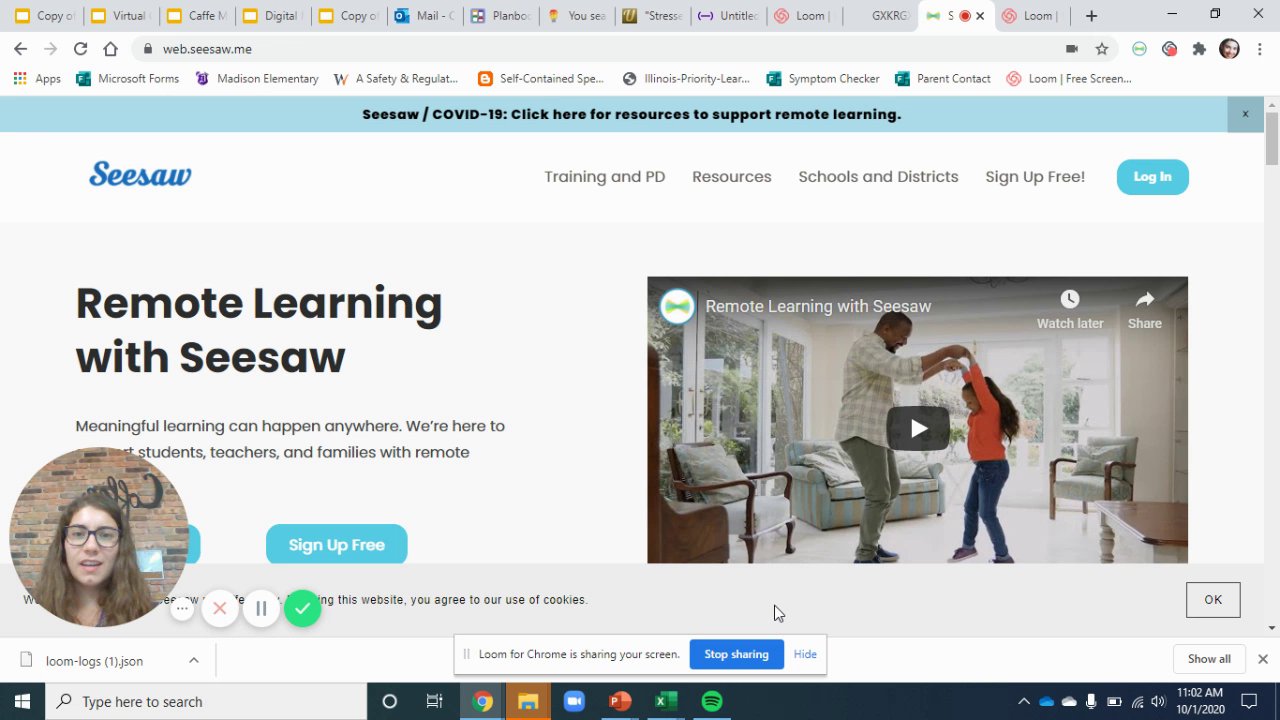1280x720 pixels.
Task: Switch to the Caffe M tab
Action: click(196, 16)
